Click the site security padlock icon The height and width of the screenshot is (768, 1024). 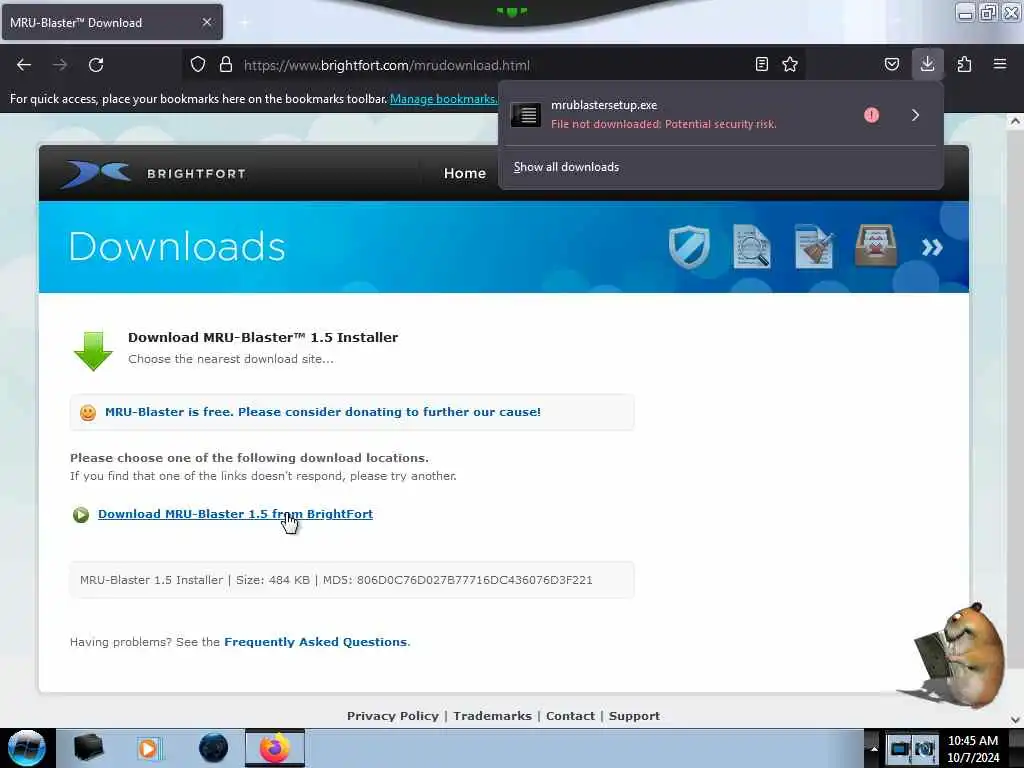tap(226, 65)
